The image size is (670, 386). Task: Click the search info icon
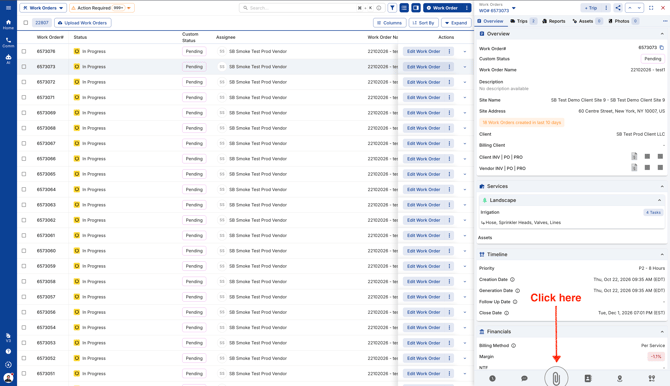(379, 8)
